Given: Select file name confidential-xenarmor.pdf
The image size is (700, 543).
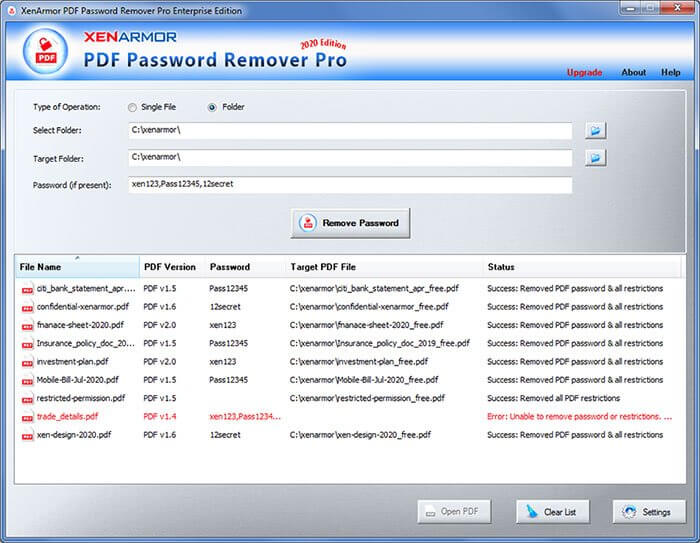Looking at the screenshot, I should click(83, 307).
